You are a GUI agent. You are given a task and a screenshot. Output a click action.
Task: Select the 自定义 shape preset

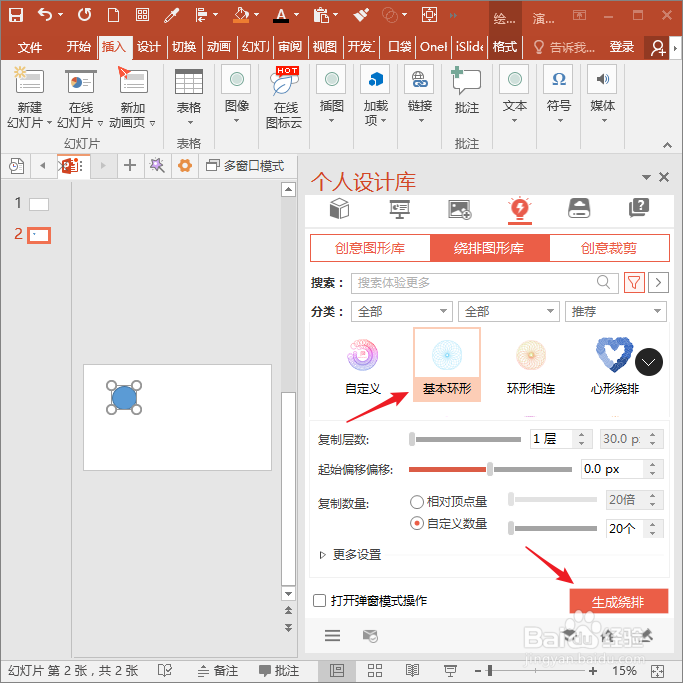362,365
